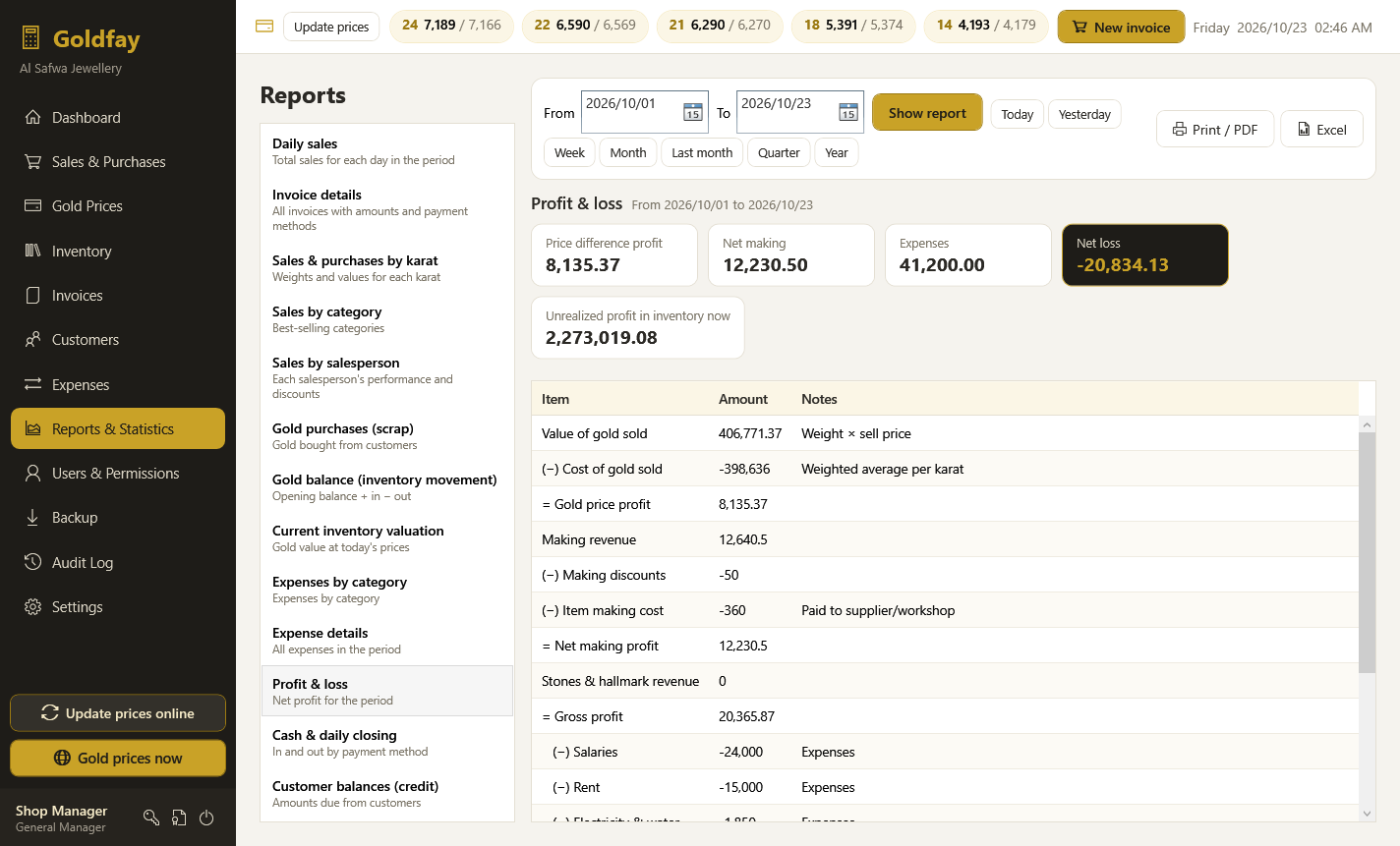Viewport: 1400px width, 846px height.
Task: Click the certificate document icon in the sidebar footer
Action: tap(179, 818)
